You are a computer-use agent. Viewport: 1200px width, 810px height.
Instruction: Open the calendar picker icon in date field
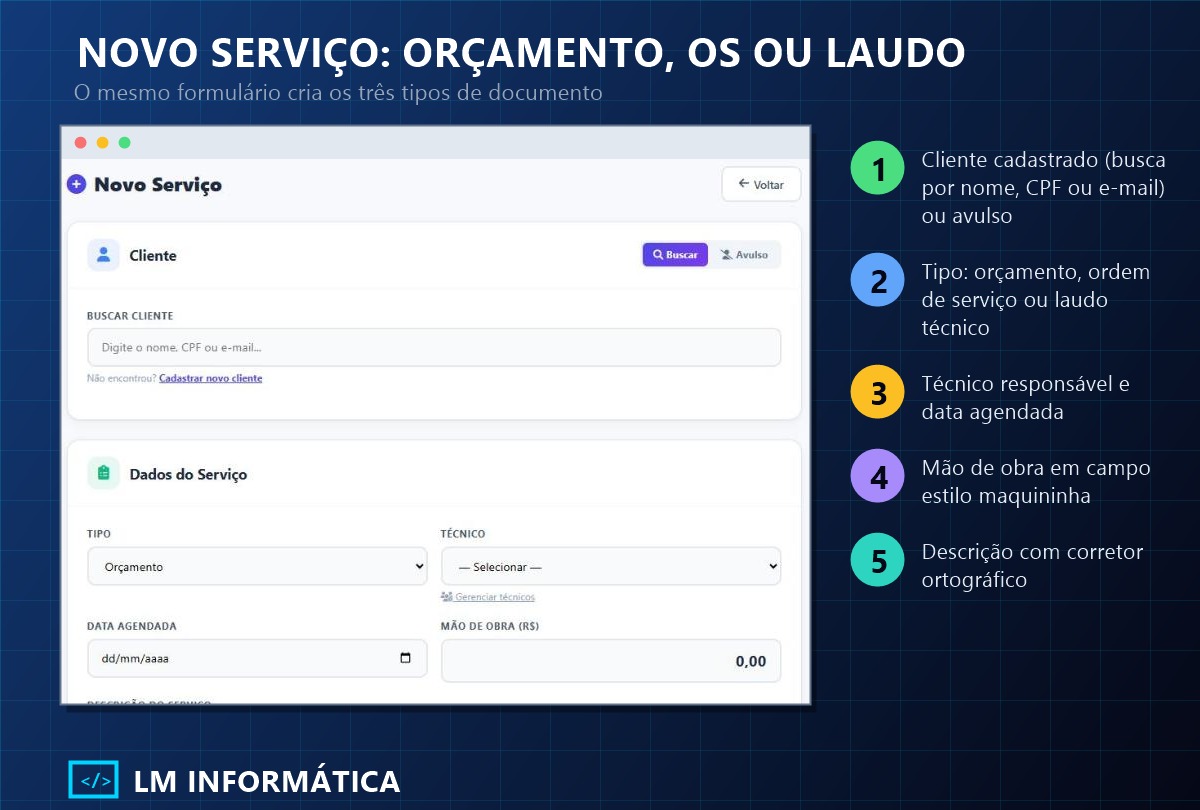coord(405,658)
